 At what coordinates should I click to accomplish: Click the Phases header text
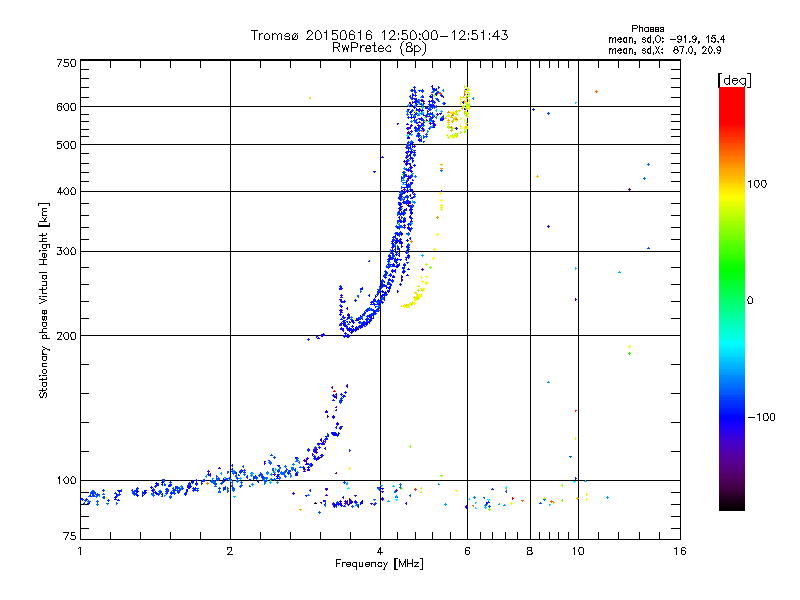(x=647, y=29)
